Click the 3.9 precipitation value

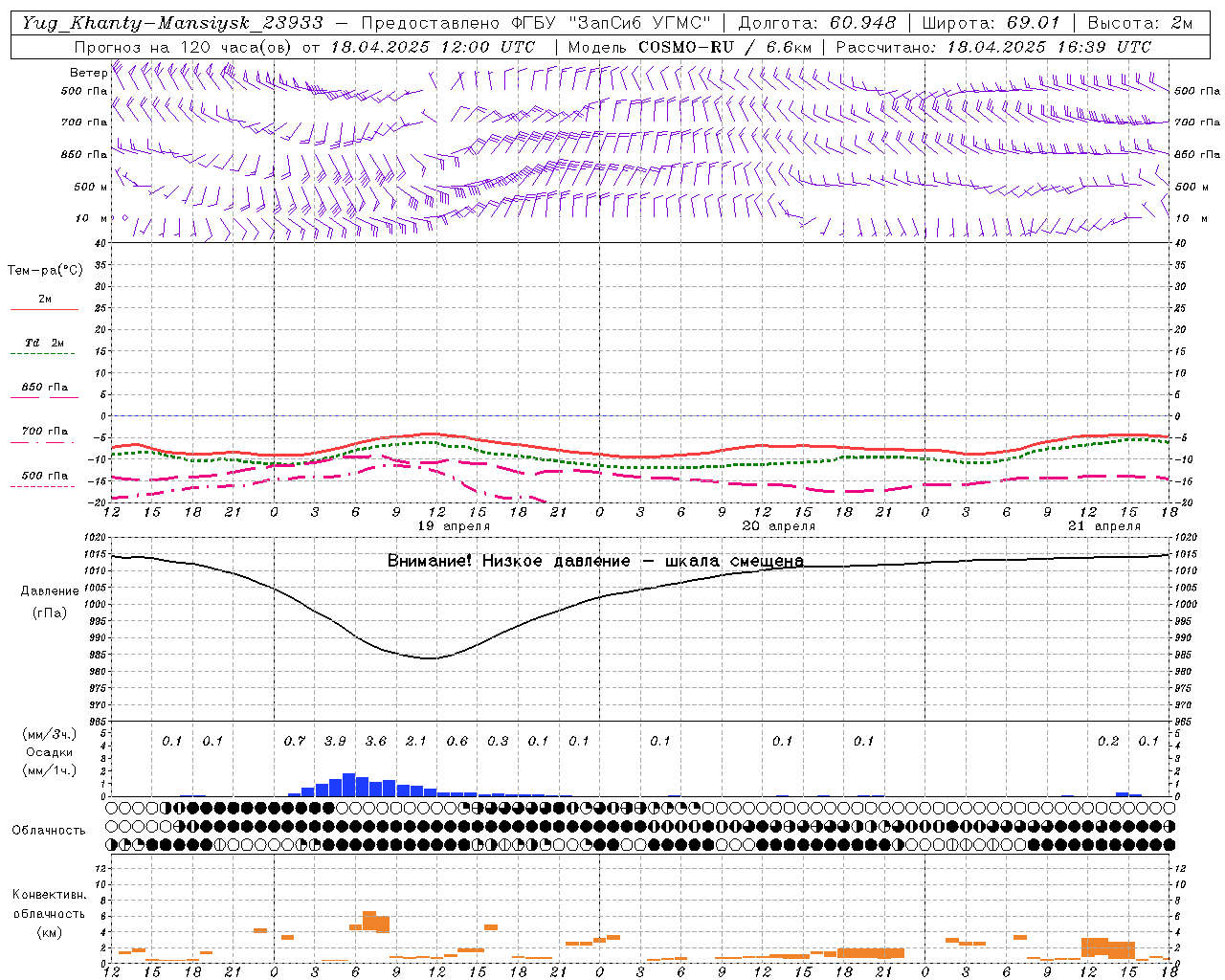(335, 741)
